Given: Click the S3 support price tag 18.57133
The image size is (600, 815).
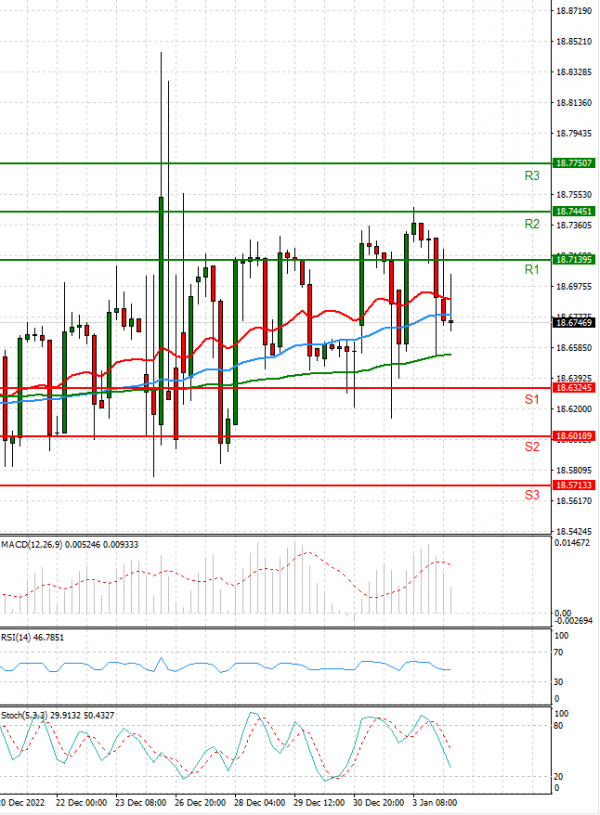Looking at the screenshot, I should tap(573, 485).
